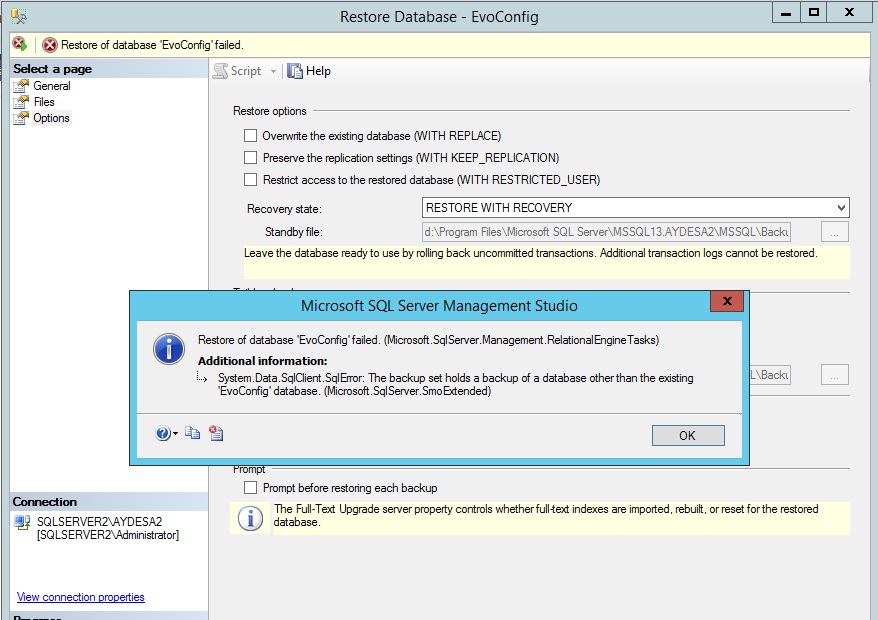The image size is (878, 620).
Task: Click the Restore options section heading
Action: click(270, 111)
